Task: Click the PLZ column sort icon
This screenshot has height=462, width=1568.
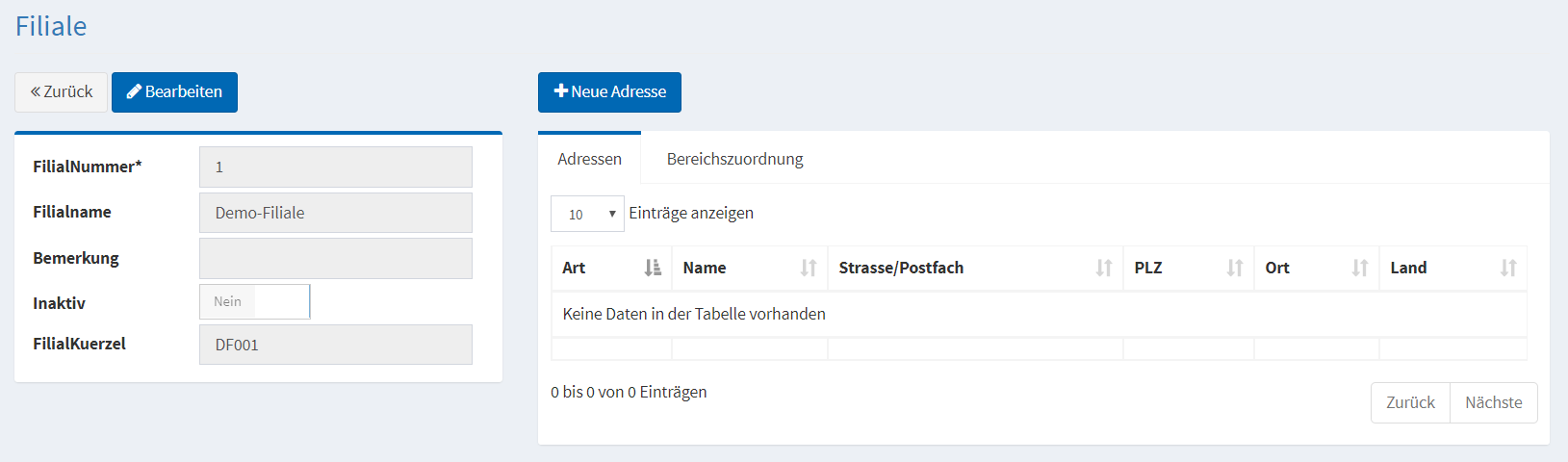Action: pyautogui.click(x=1235, y=268)
